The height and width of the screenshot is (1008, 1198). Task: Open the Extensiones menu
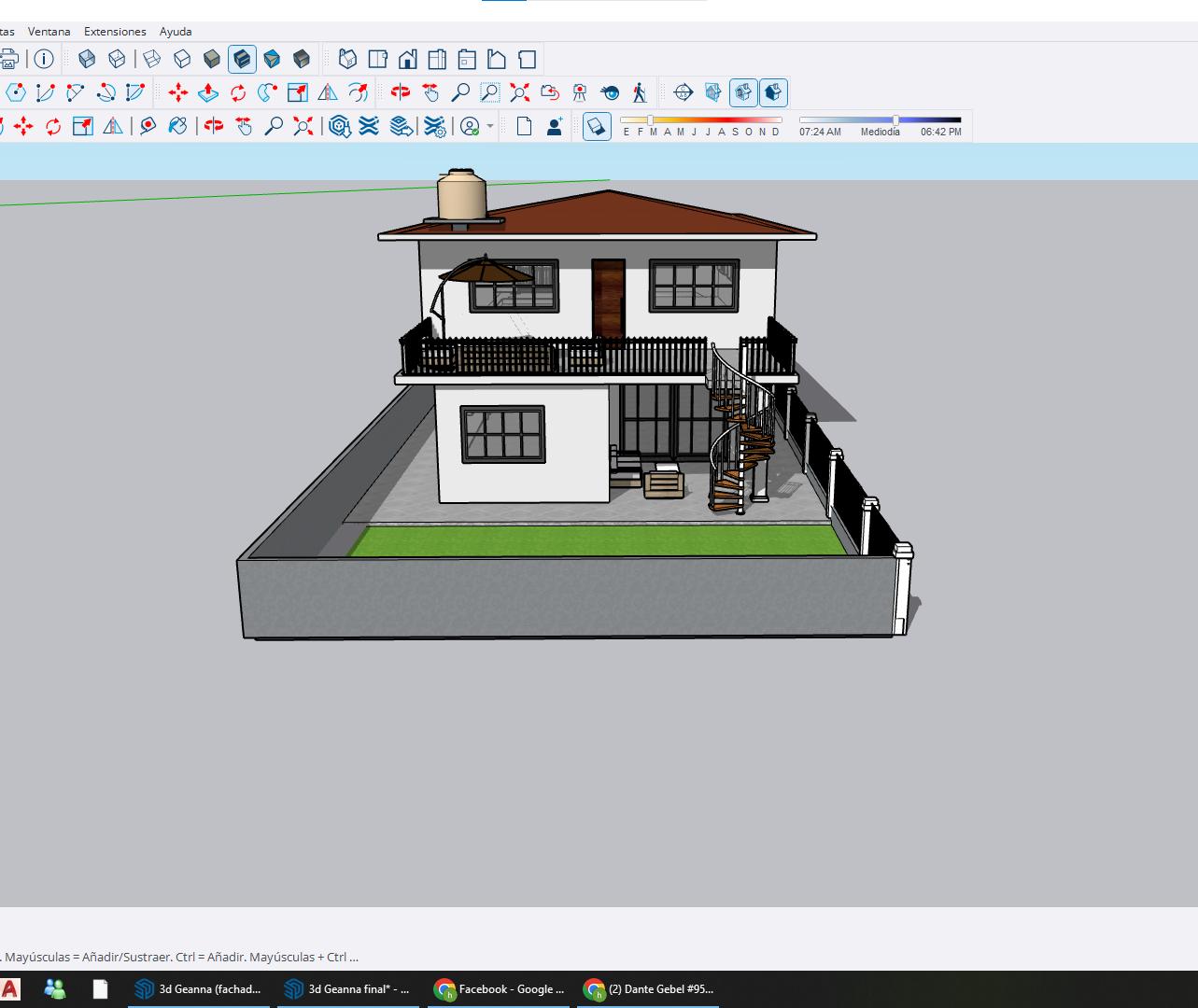115,32
